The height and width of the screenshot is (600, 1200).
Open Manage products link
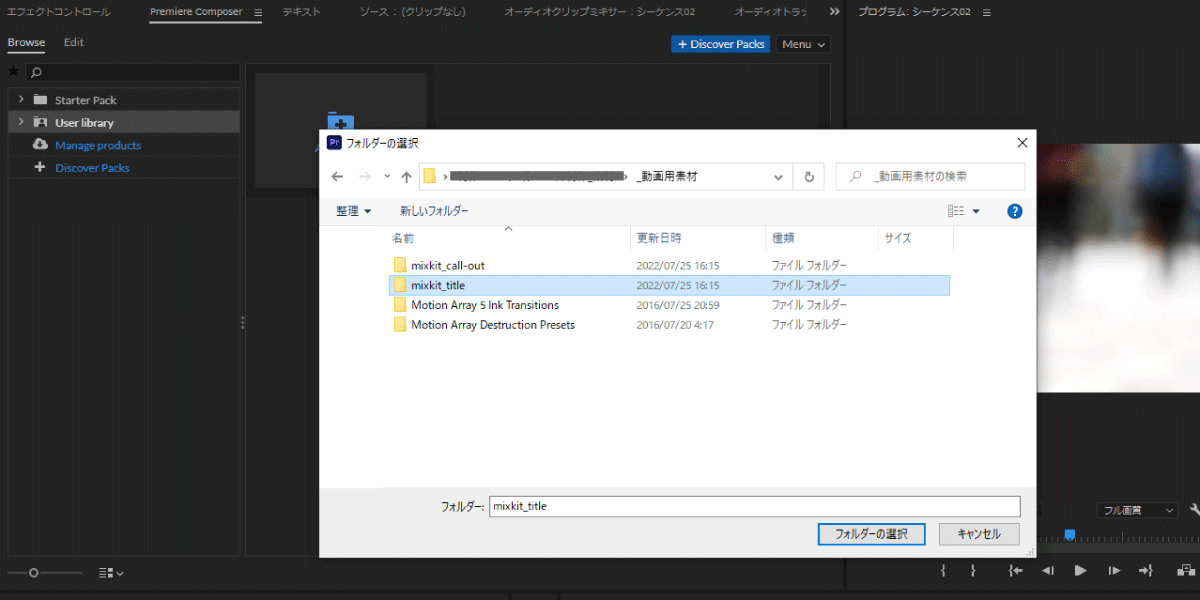(98, 145)
